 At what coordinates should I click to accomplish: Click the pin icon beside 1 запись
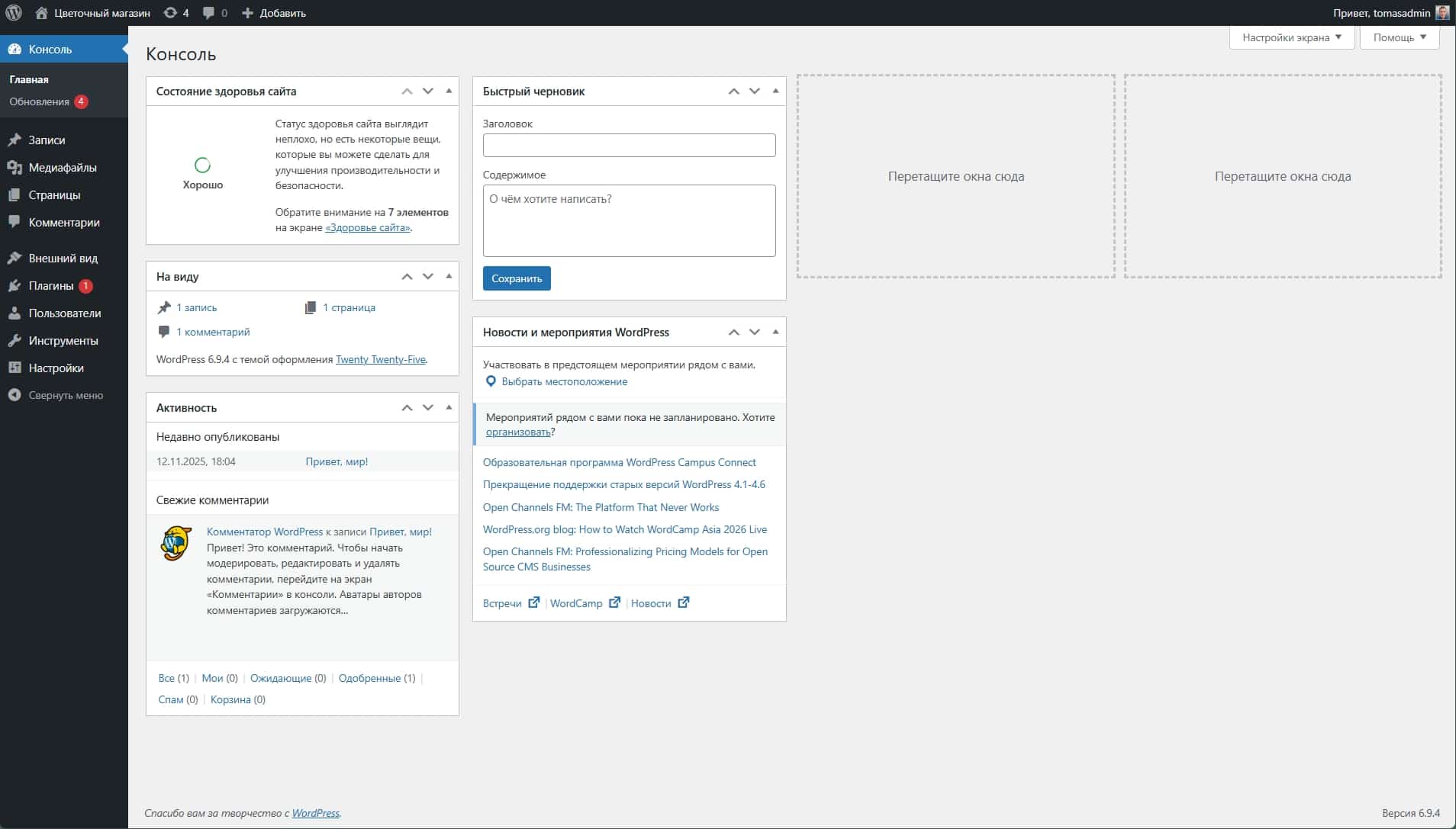(164, 307)
